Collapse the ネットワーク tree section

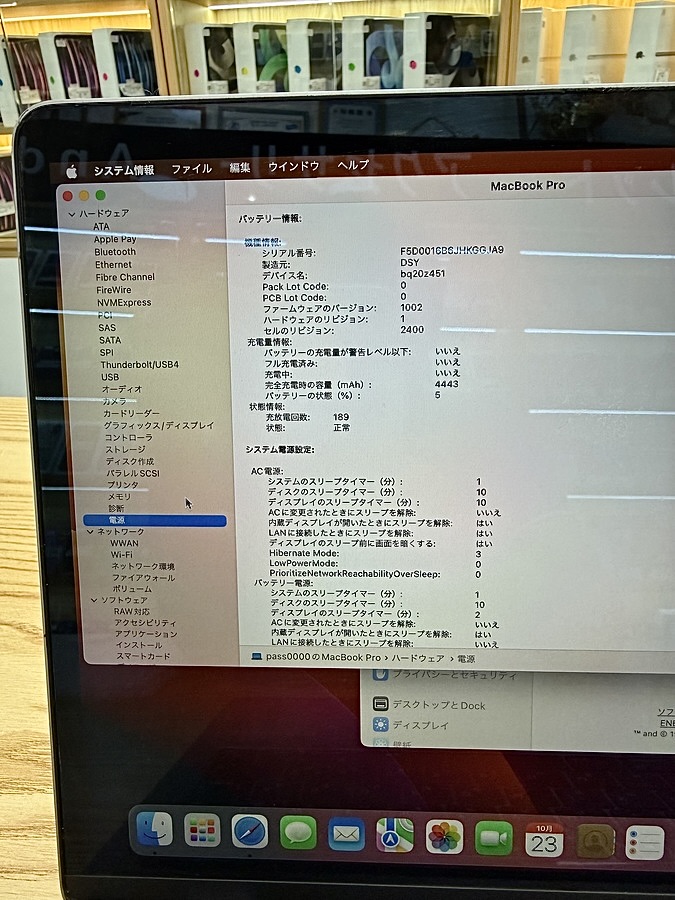click(90, 532)
